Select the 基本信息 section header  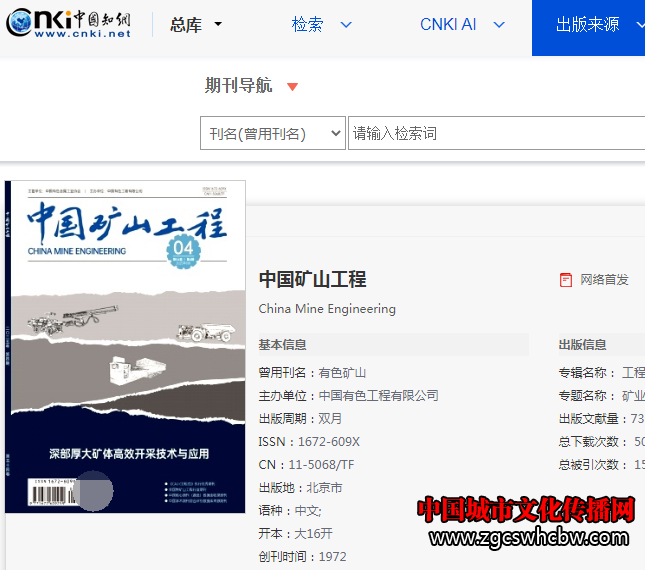tap(283, 345)
